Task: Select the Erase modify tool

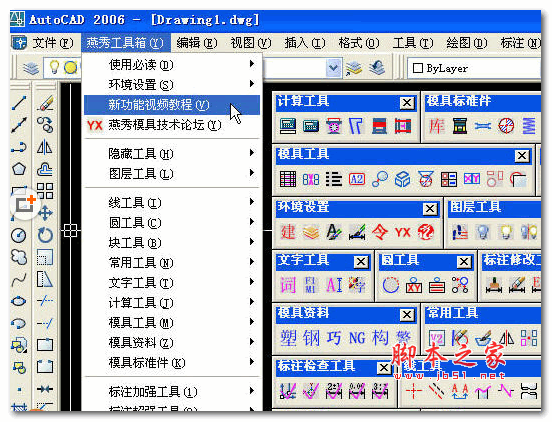Action: [x=45, y=103]
